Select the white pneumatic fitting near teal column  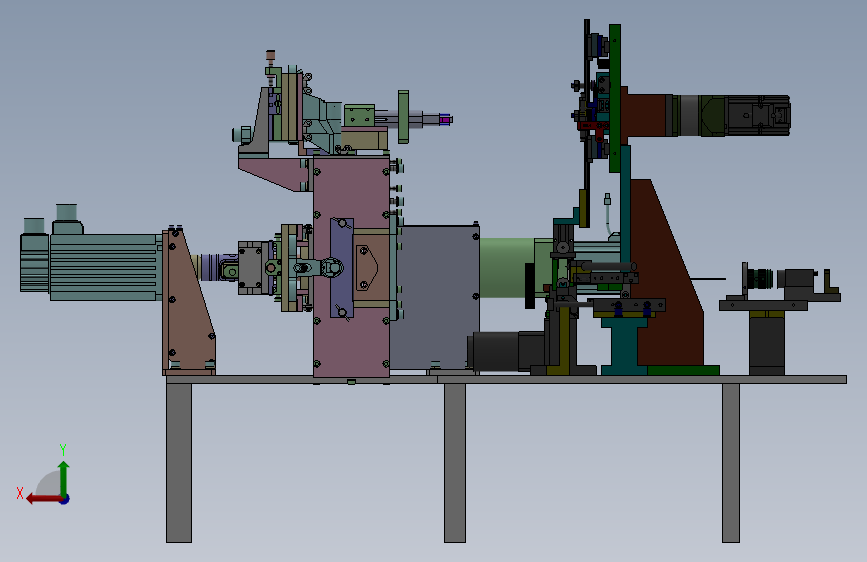pyautogui.click(x=607, y=200)
